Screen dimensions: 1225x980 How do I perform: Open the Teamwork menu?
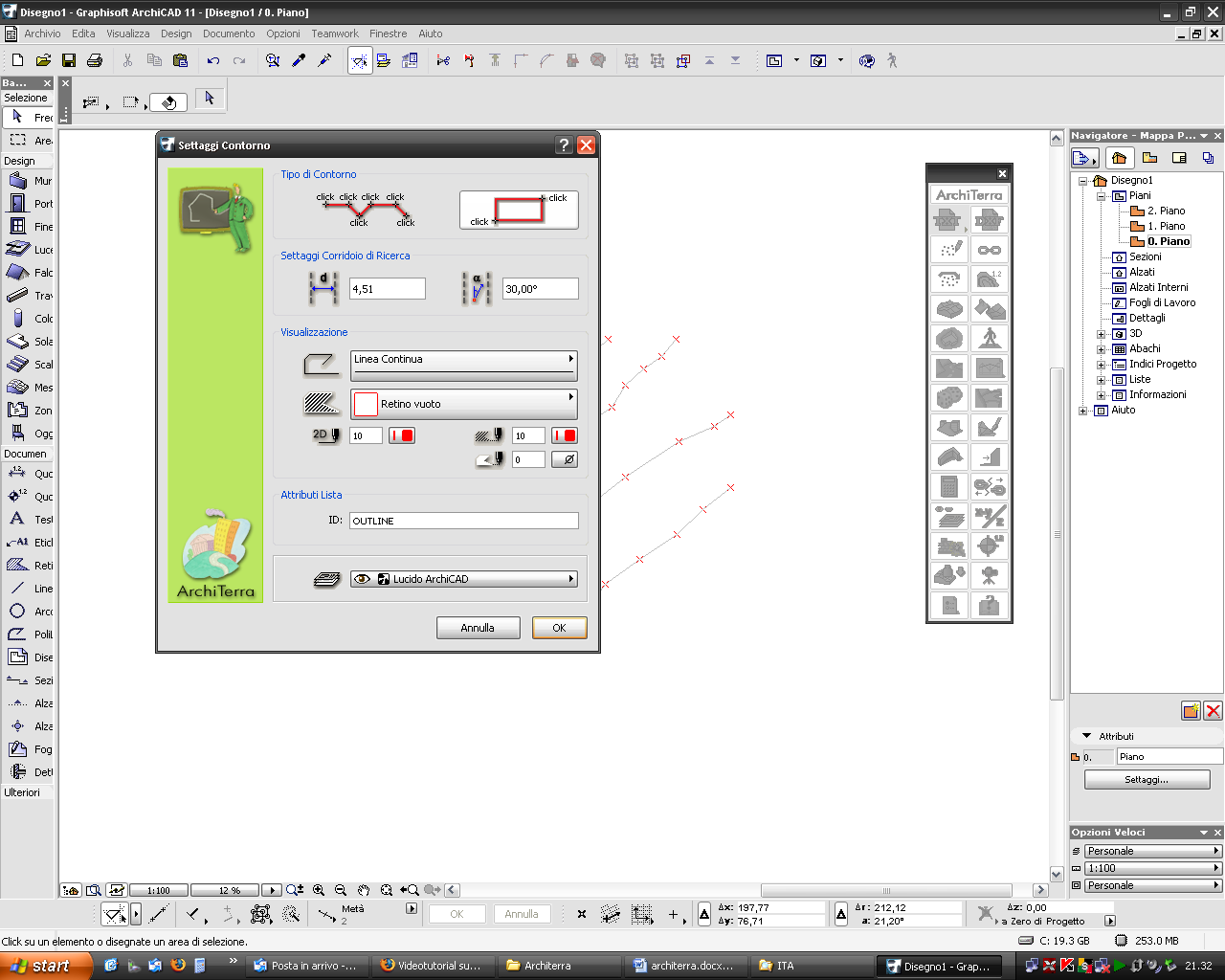pyautogui.click(x=335, y=33)
